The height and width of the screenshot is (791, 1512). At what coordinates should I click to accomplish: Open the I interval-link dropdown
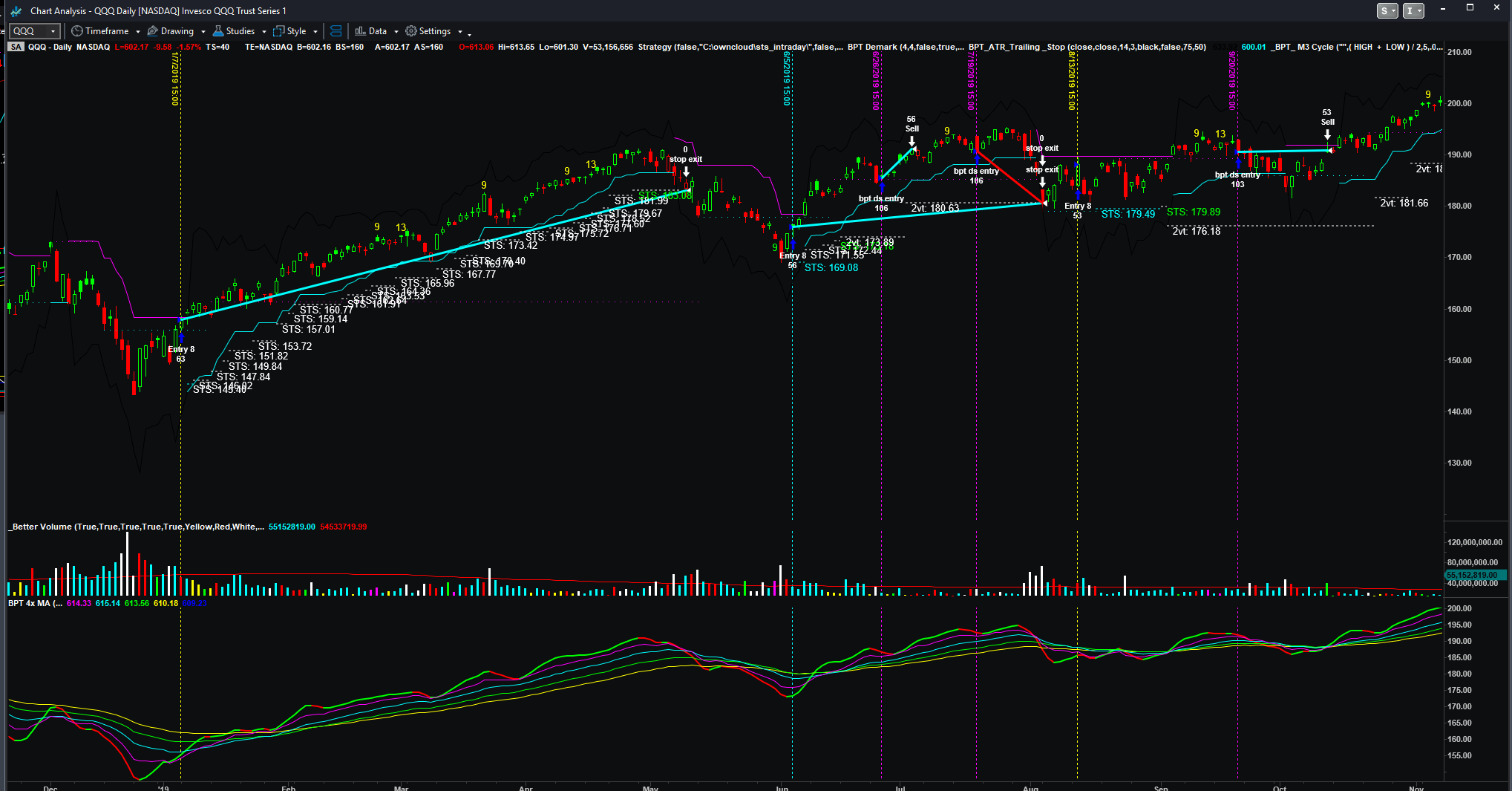pyautogui.click(x=1413, y=10)
